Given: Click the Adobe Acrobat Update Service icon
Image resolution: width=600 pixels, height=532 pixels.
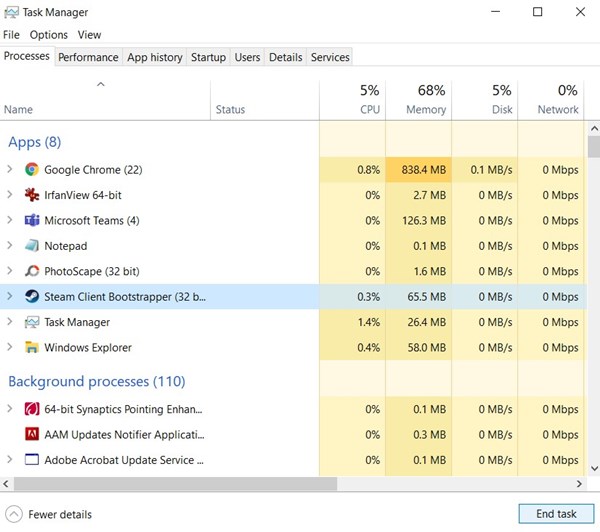Looking at the screenshot, I should tap(32, 459).
